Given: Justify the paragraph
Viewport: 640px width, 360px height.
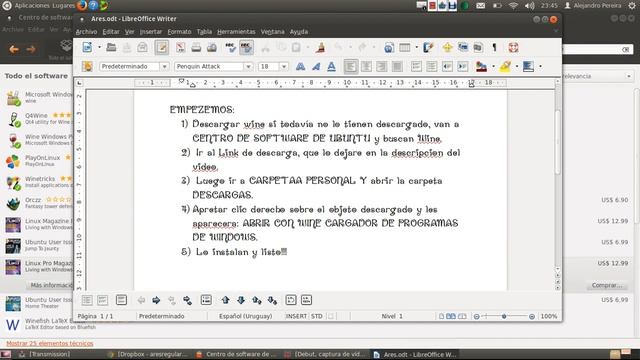Looking at the screenshot, I should click(397, 66).
